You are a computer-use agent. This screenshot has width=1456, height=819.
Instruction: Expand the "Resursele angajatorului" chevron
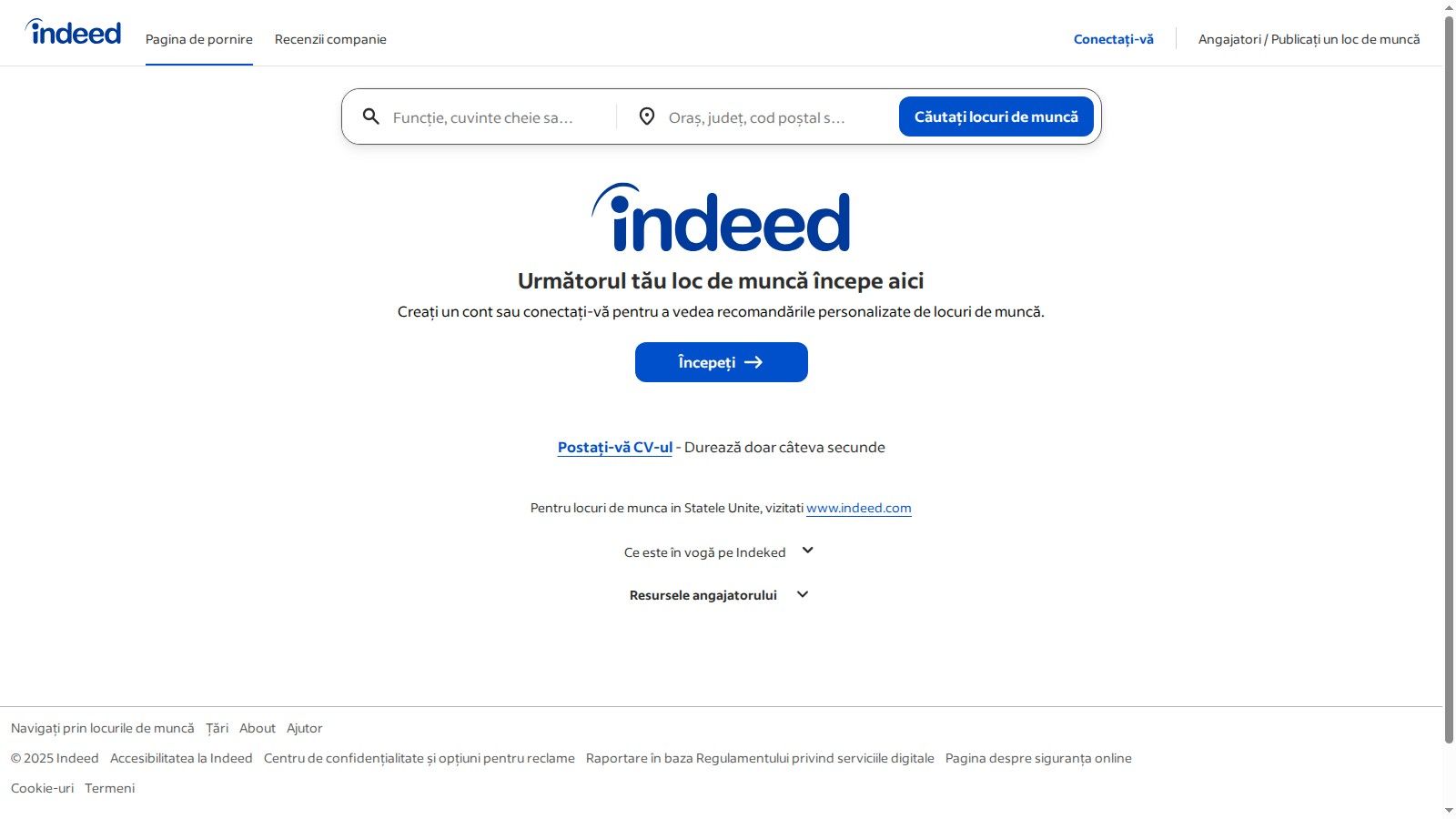point(803,594)
